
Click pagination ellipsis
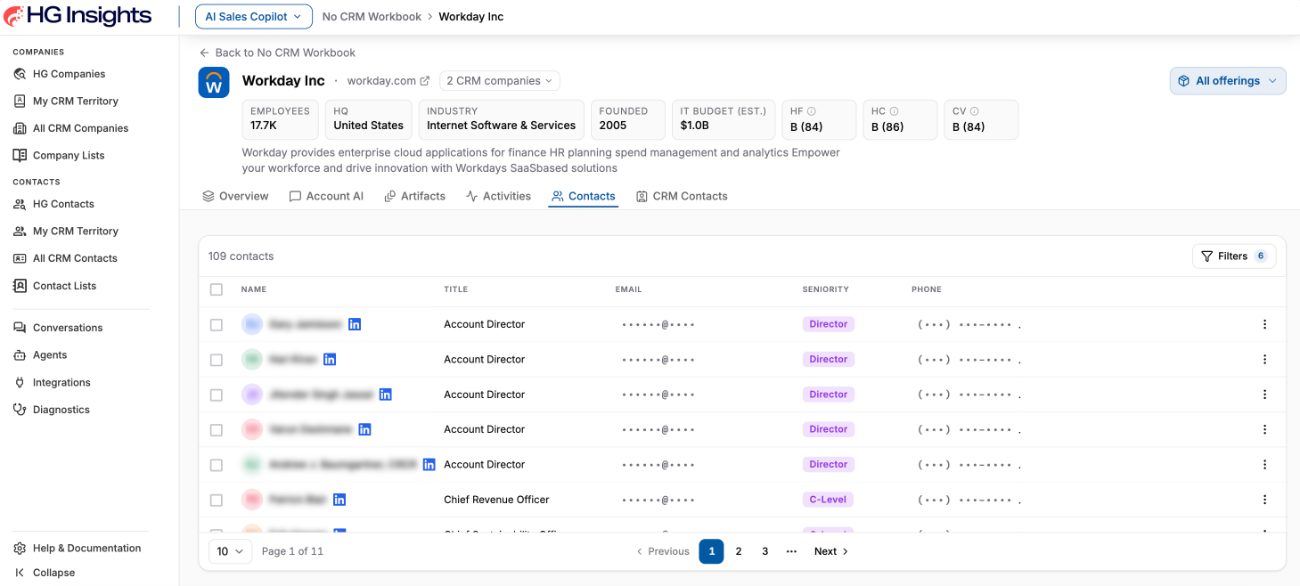tap(792, 551)
